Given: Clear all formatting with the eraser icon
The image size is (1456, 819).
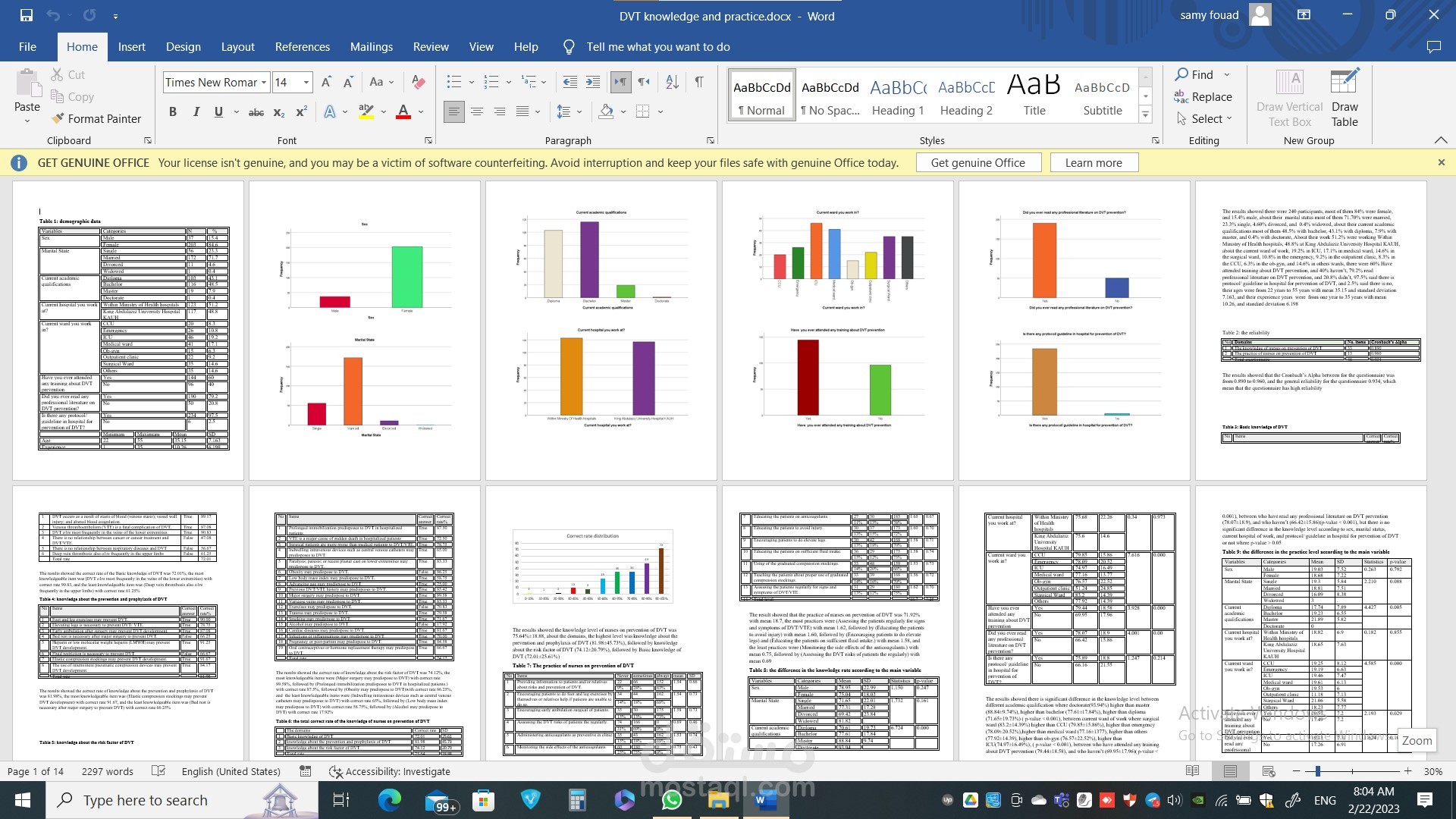Looking at the screenshot, I should pos(418,82).
